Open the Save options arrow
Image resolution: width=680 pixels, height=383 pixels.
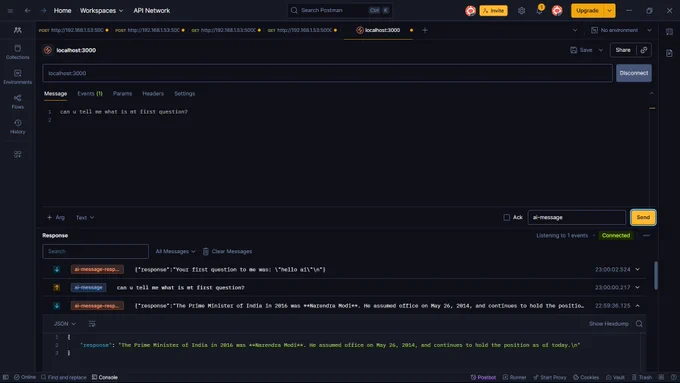click(601, 50)
